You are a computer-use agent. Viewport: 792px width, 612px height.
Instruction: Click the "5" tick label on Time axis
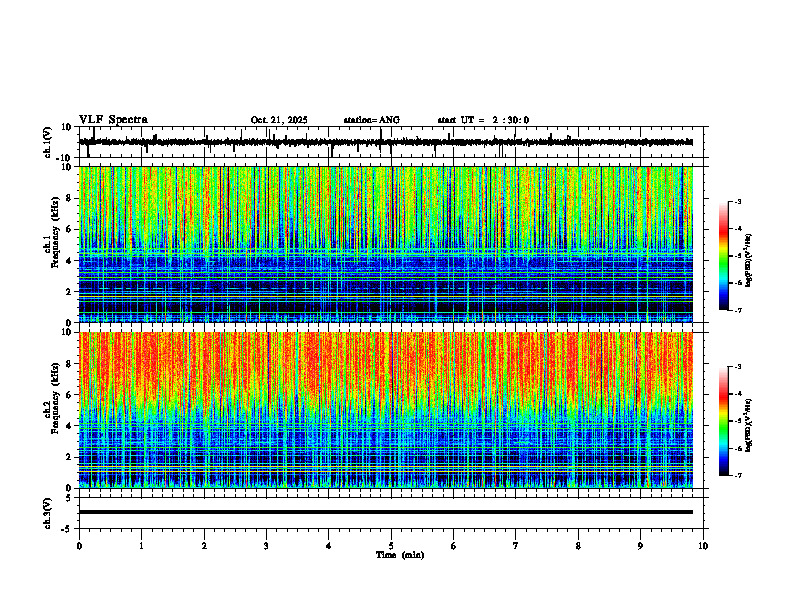point(391,546)
